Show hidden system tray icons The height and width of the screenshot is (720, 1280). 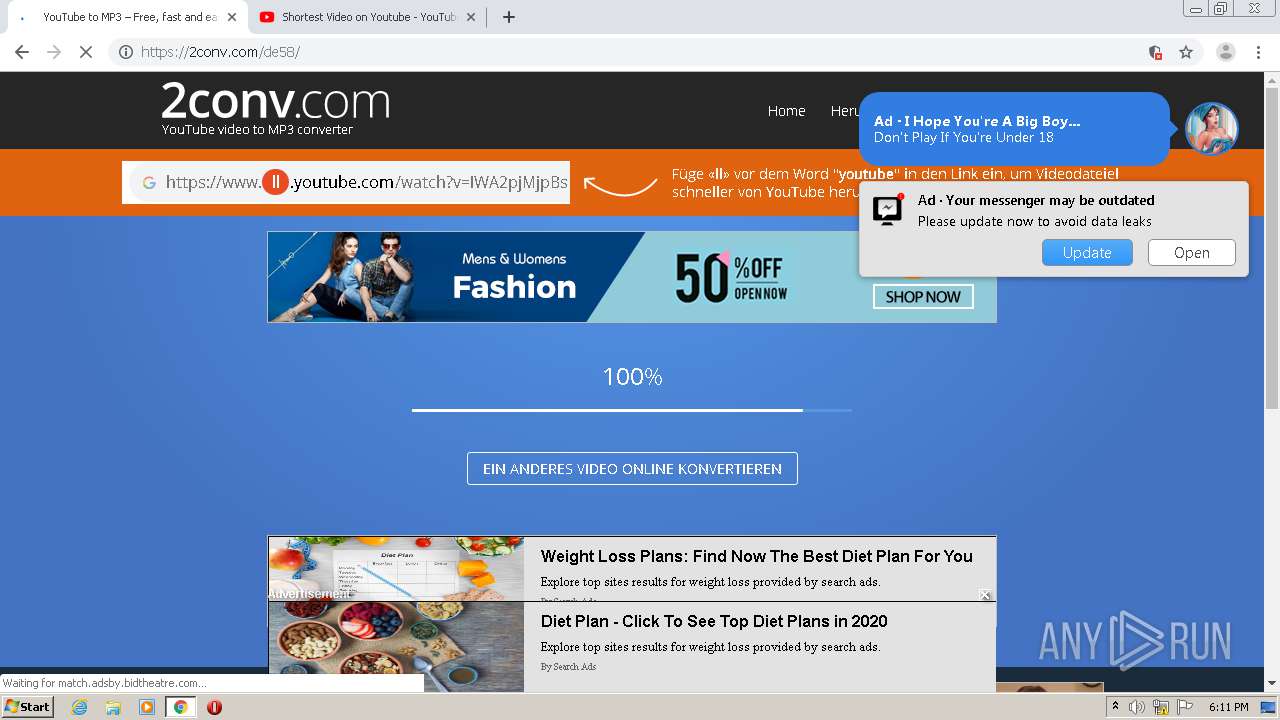1115,707
